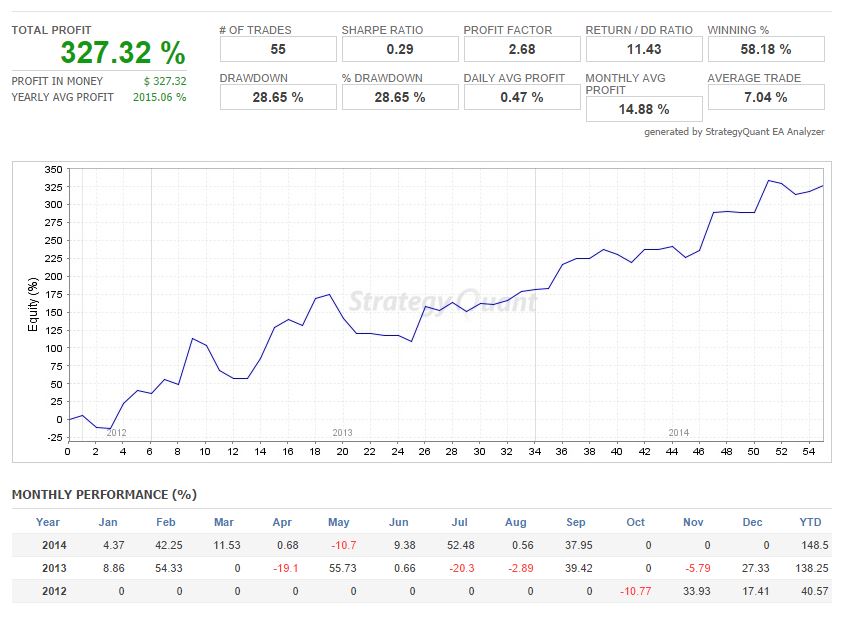Click 2012 October value -10.77

pos(636,591)
